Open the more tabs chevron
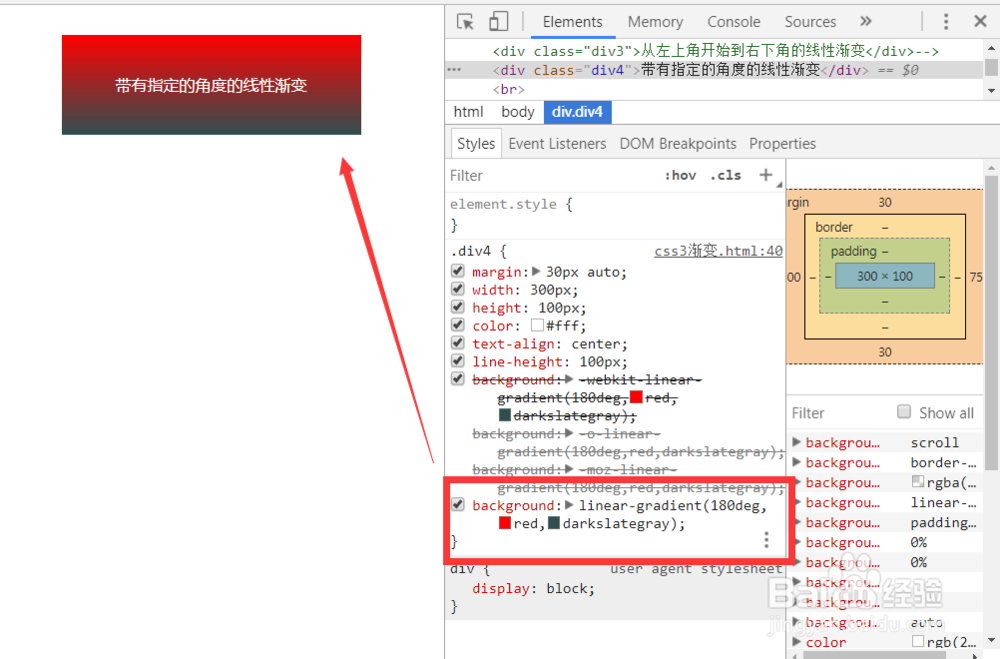The image size is (1000, 659). pos(865,21)
